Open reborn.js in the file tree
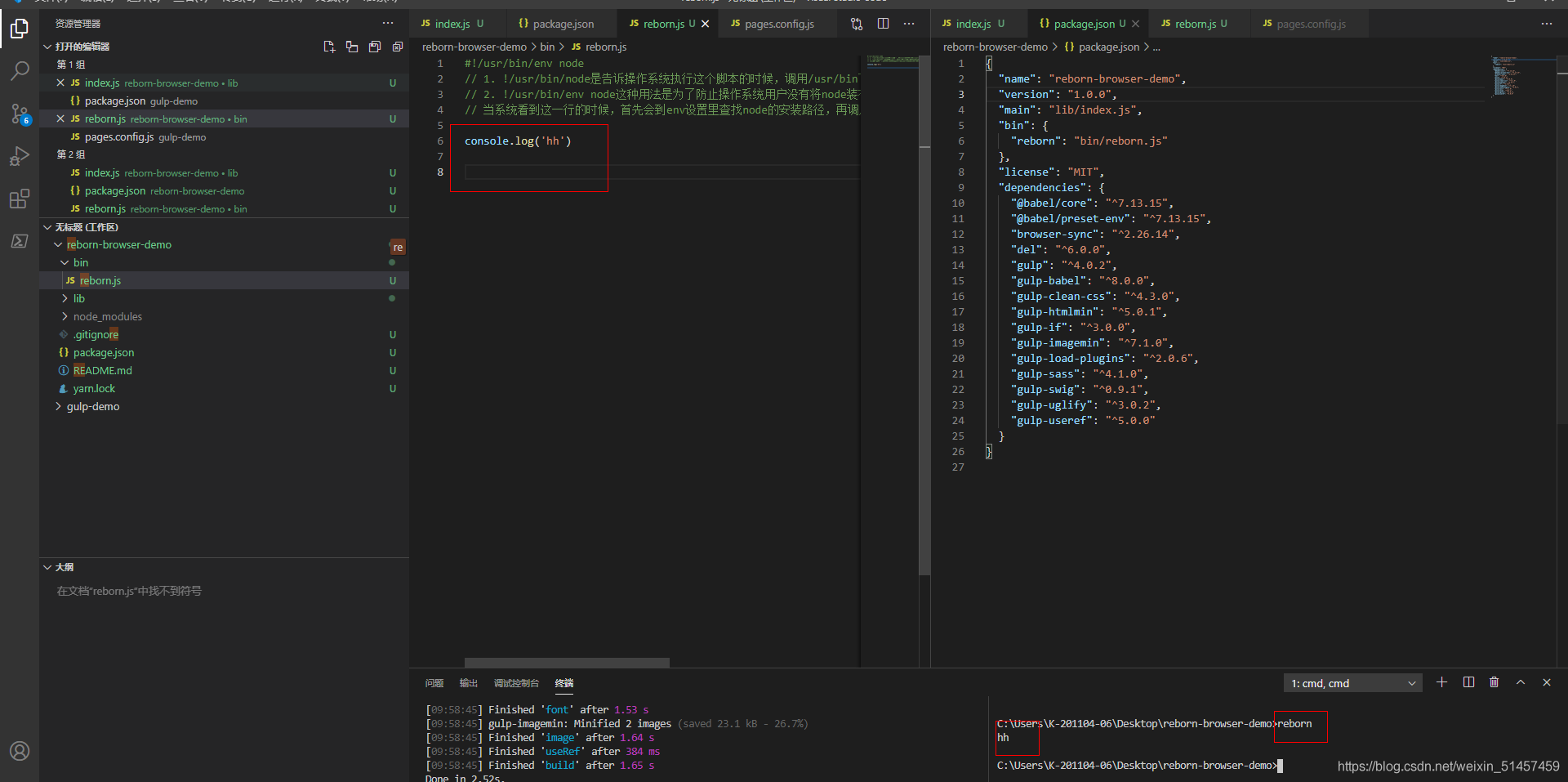This screenshot has width=1568, height=782. (x=224, y=280)
